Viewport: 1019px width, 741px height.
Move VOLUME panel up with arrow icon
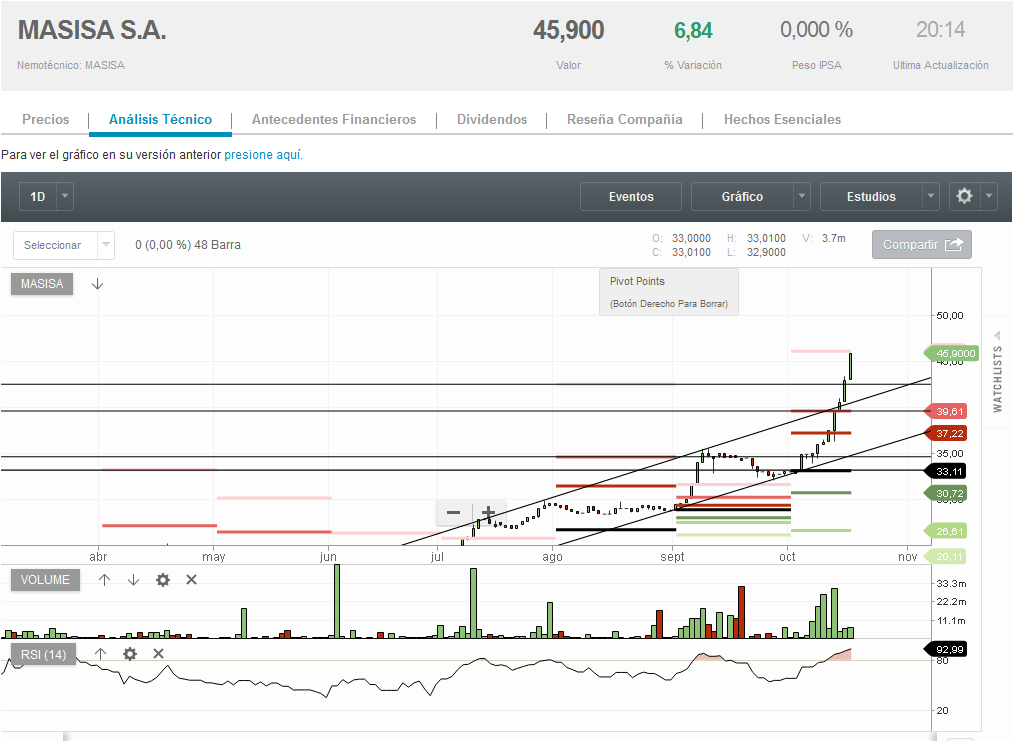pyautogui.click(x=104, y=580)
